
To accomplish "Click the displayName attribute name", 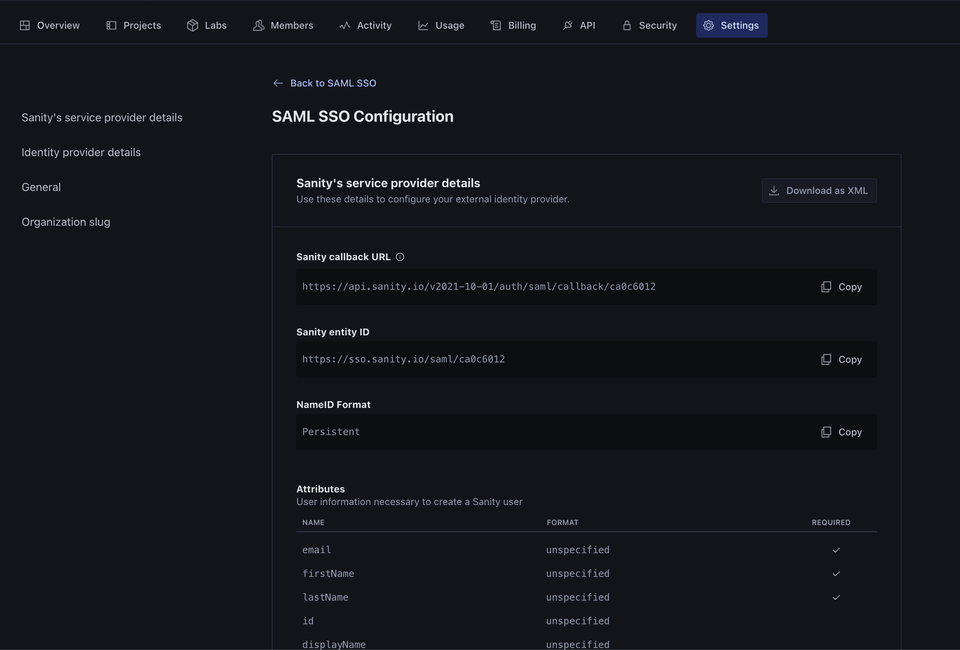I will pos(334,644).
